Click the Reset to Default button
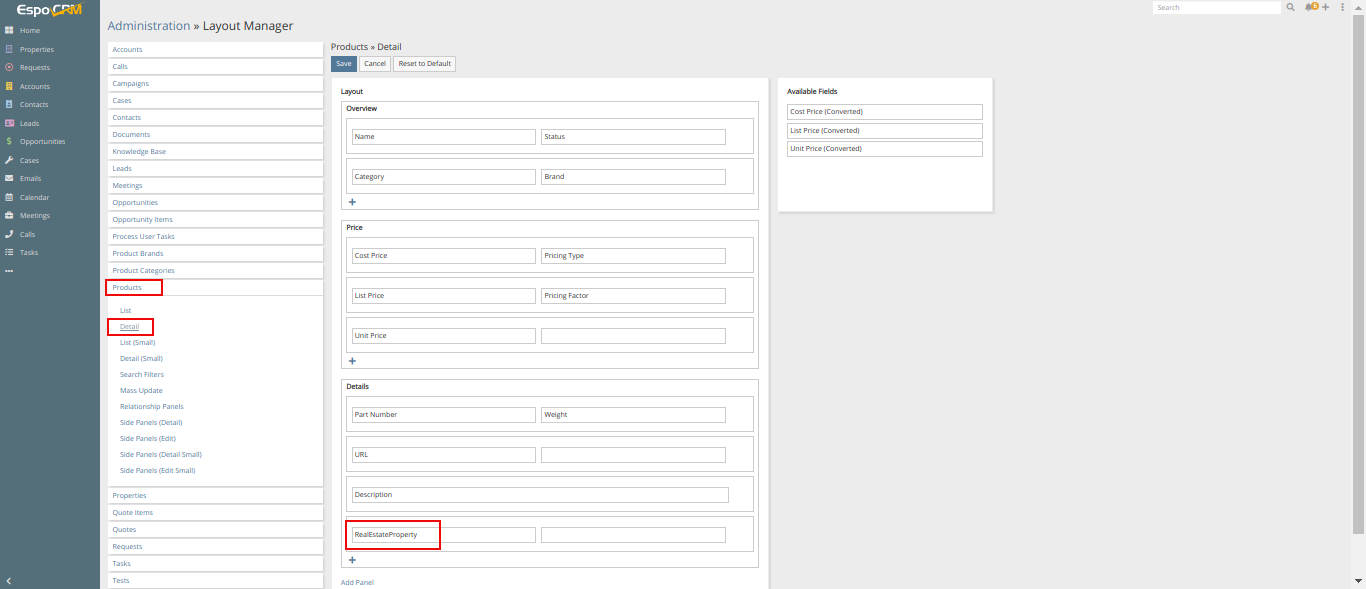Screen dimensions: 1366x589 pyautogui.click(x=424, y=64)
